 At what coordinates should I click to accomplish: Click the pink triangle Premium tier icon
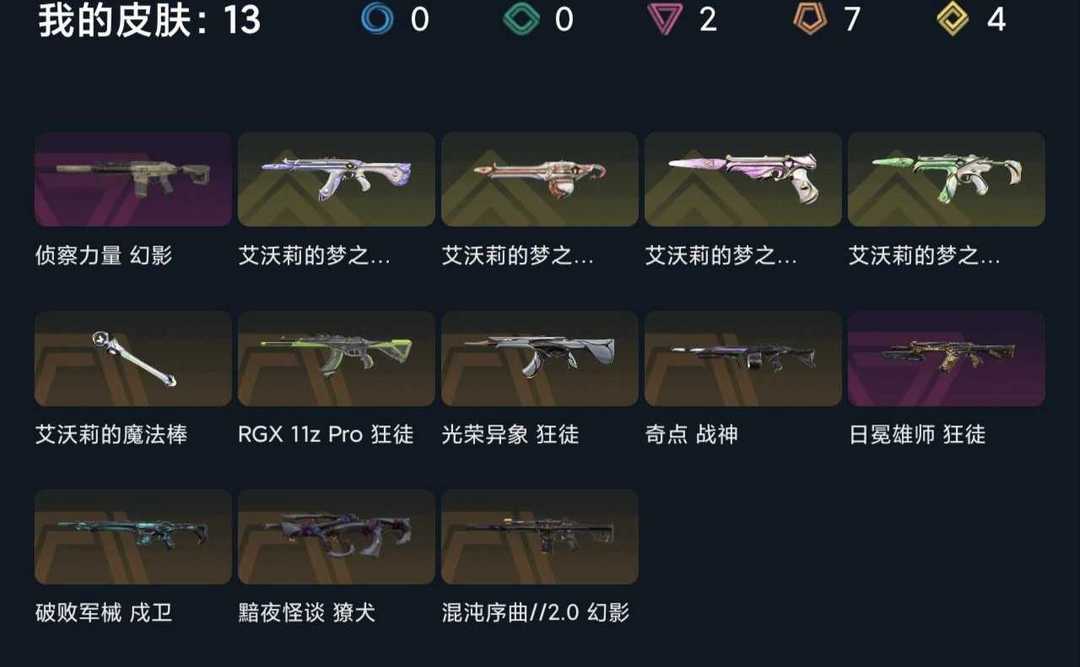(665, 19)
